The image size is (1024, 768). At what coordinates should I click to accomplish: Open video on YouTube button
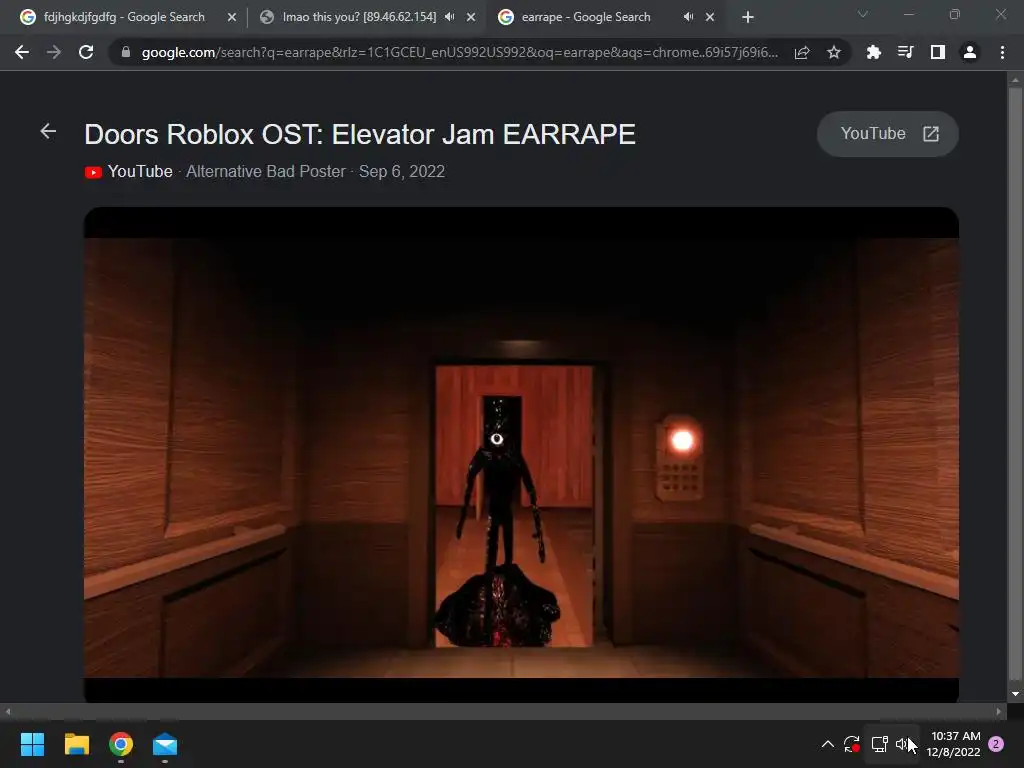tap(888, 134)
